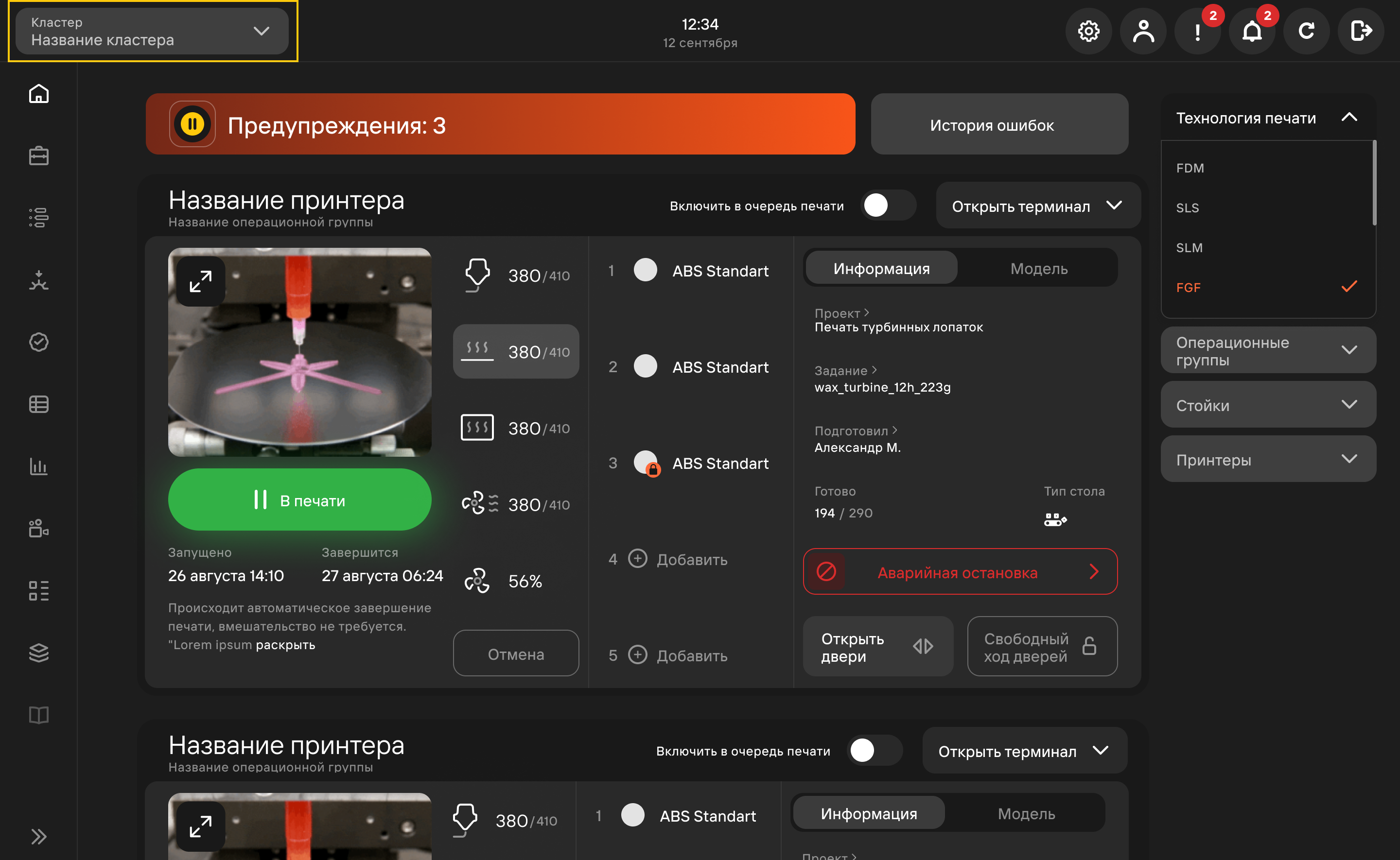Open the table grid sidebar icon

click(39, 404)
